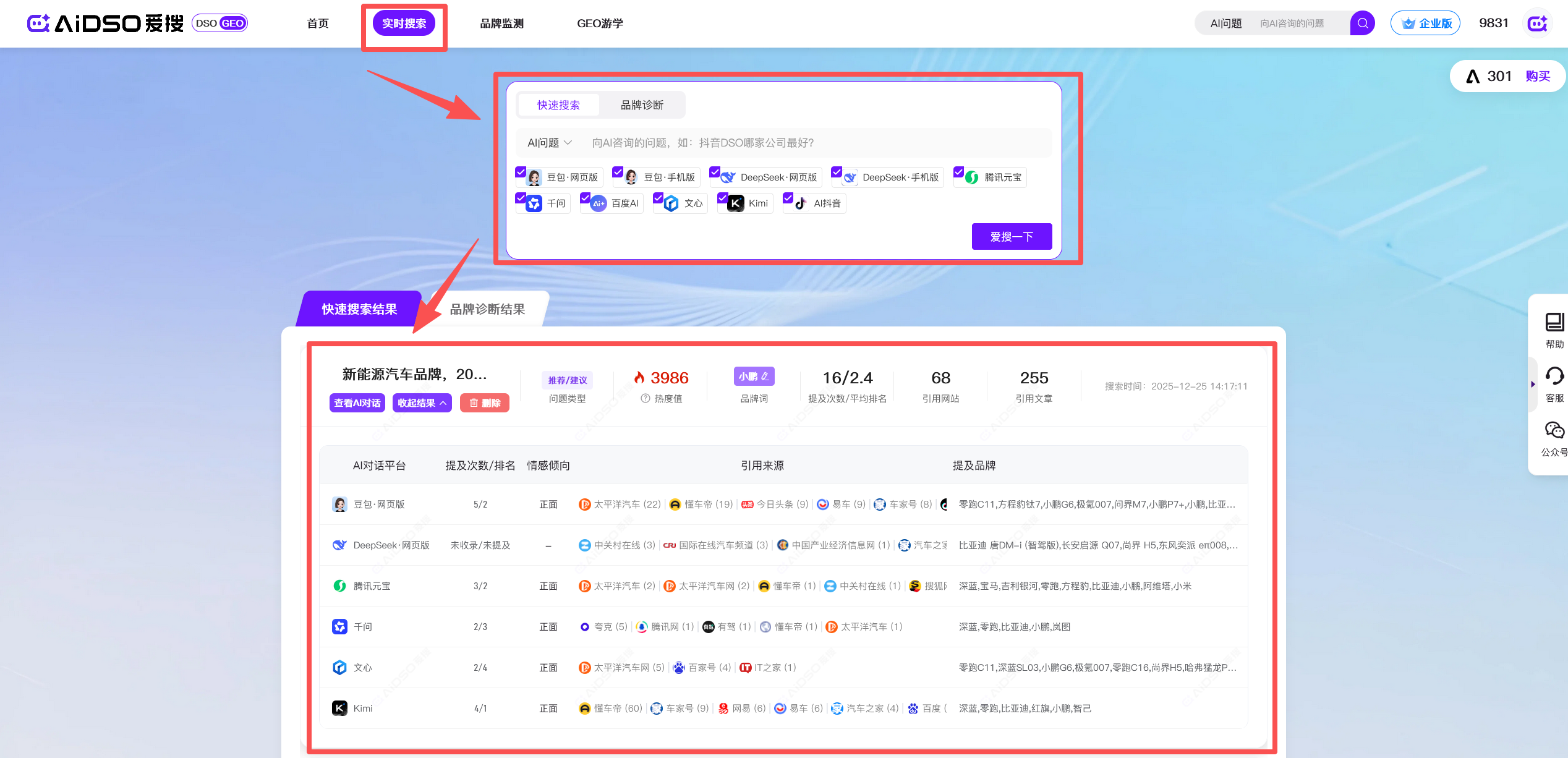
Task: Switch to 品牌诊断 tab
Action: coord(642,105)
